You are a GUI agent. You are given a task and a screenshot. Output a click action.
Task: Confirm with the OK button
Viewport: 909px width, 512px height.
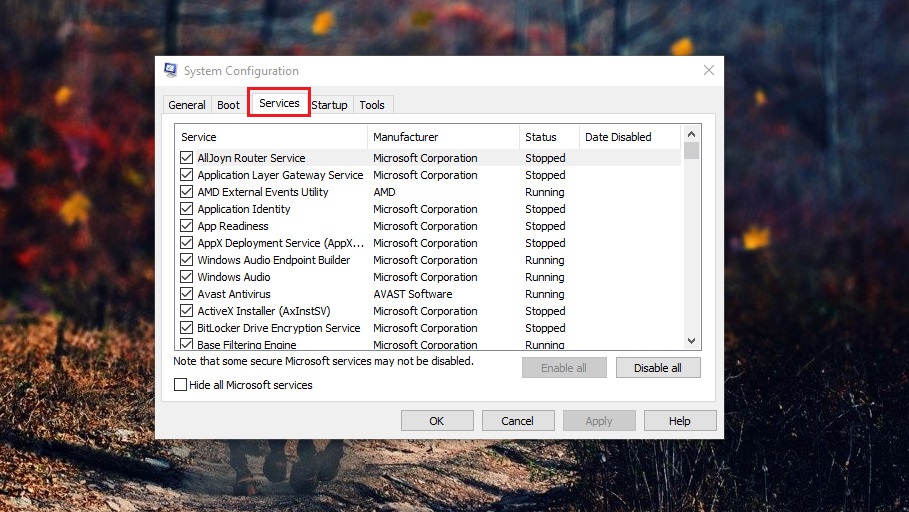[437, 421]
